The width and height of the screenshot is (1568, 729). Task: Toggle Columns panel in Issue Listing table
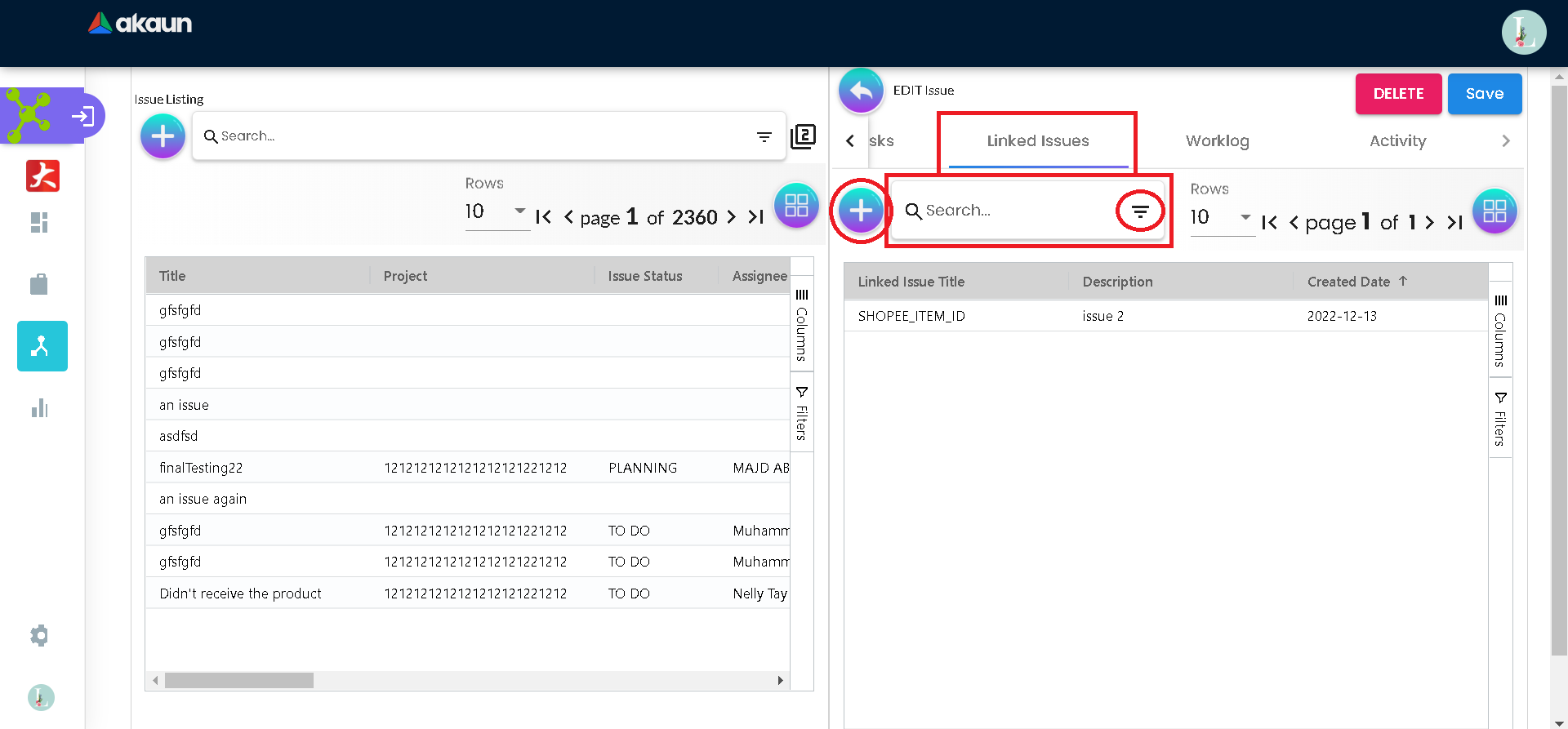[802, 327]
